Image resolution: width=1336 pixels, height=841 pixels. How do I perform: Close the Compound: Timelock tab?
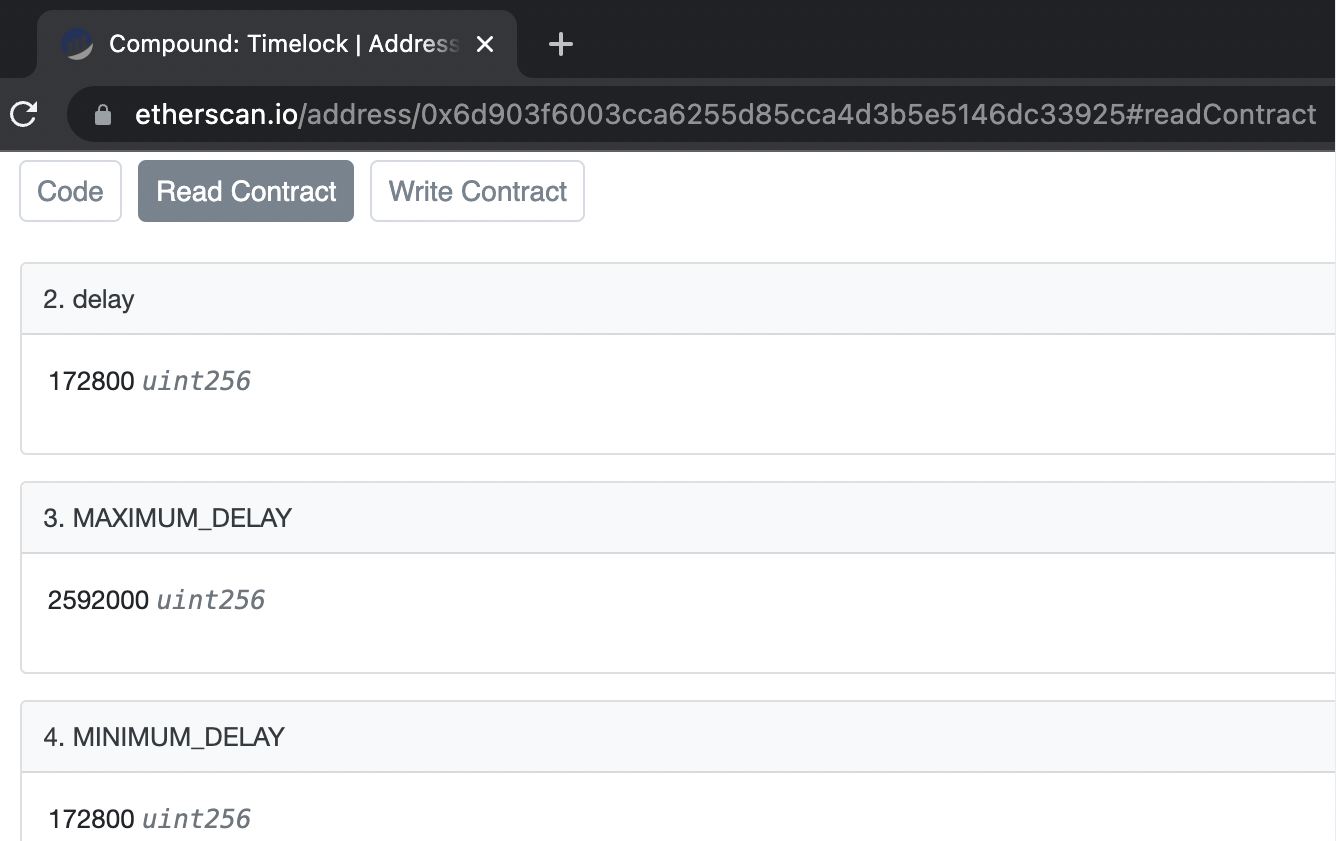click(485, 44)
